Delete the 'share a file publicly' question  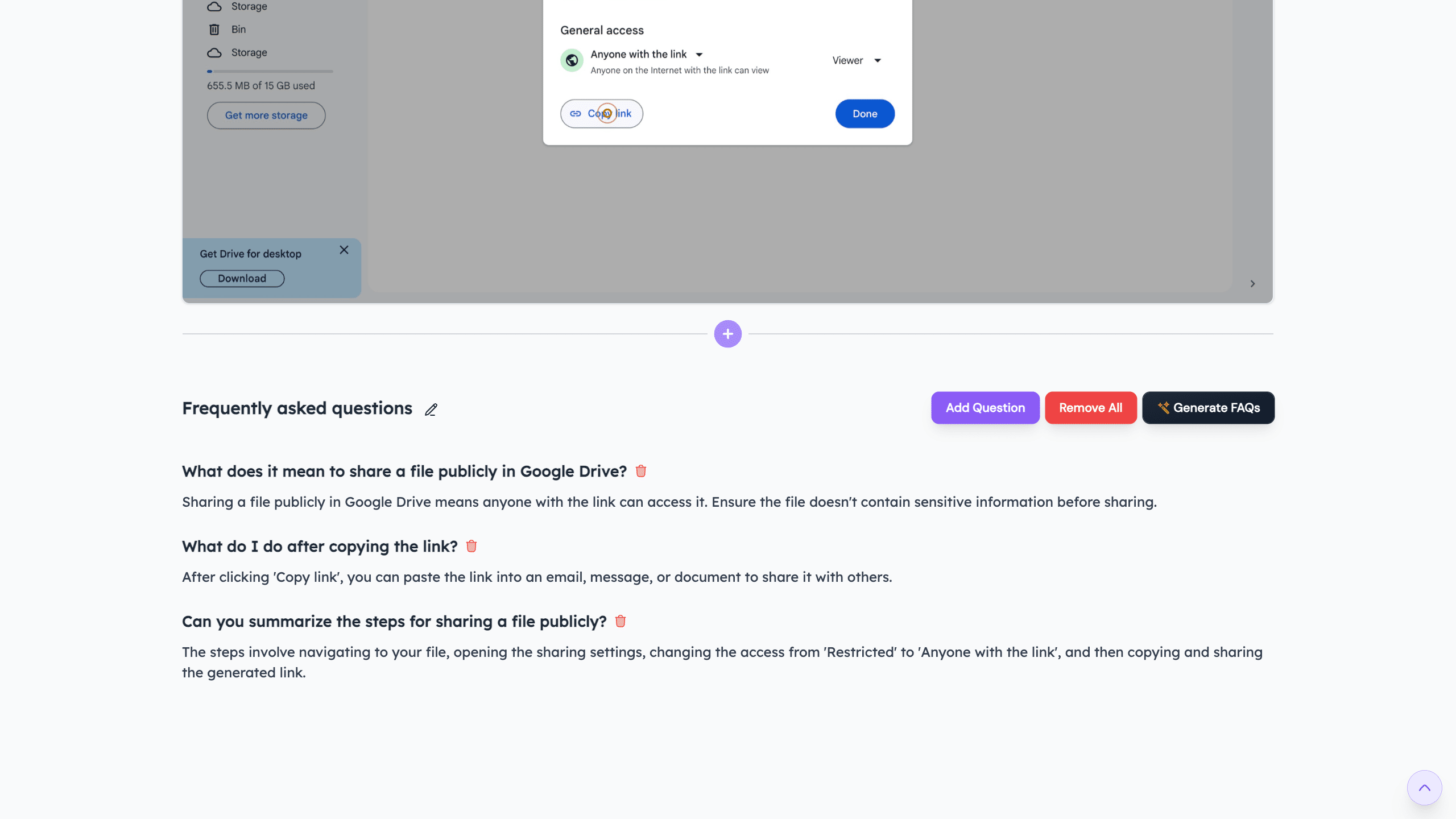[641, 471]
